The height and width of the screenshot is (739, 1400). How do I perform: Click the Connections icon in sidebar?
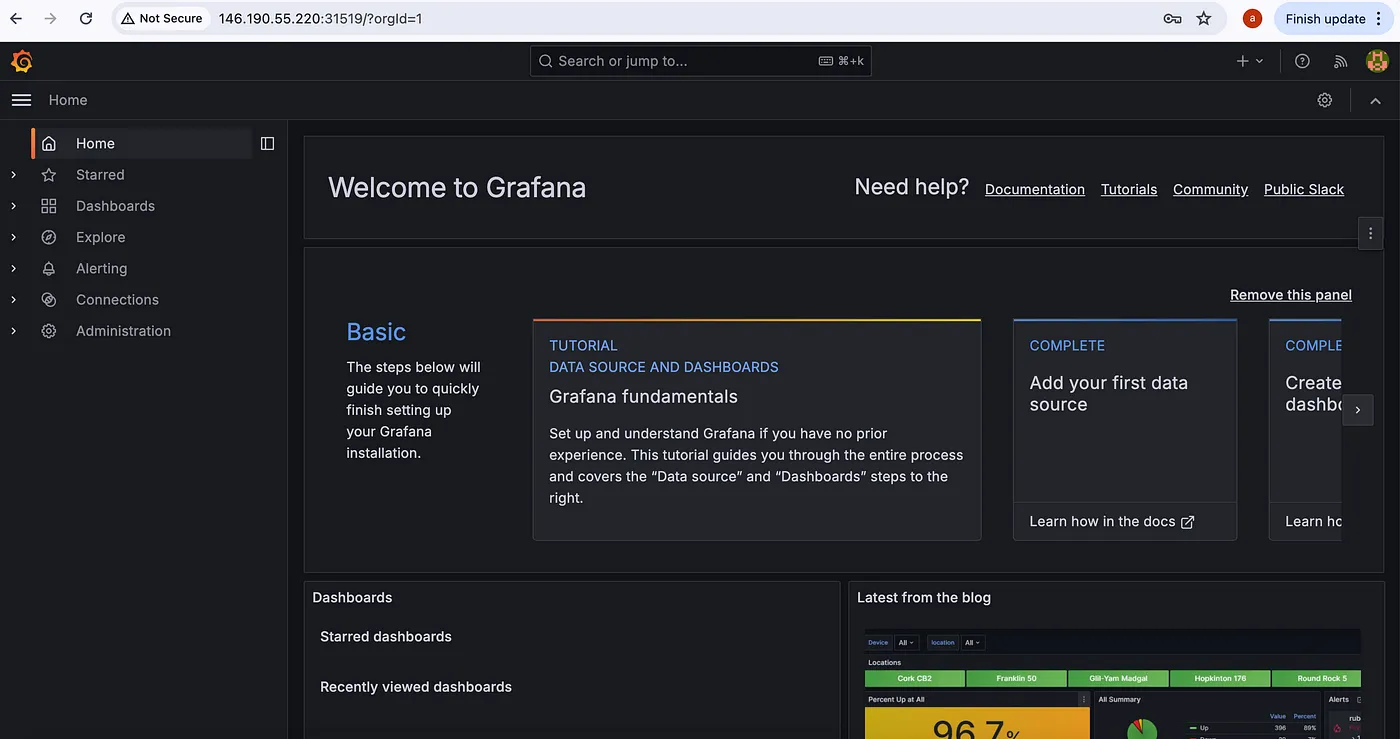point(49,300)
